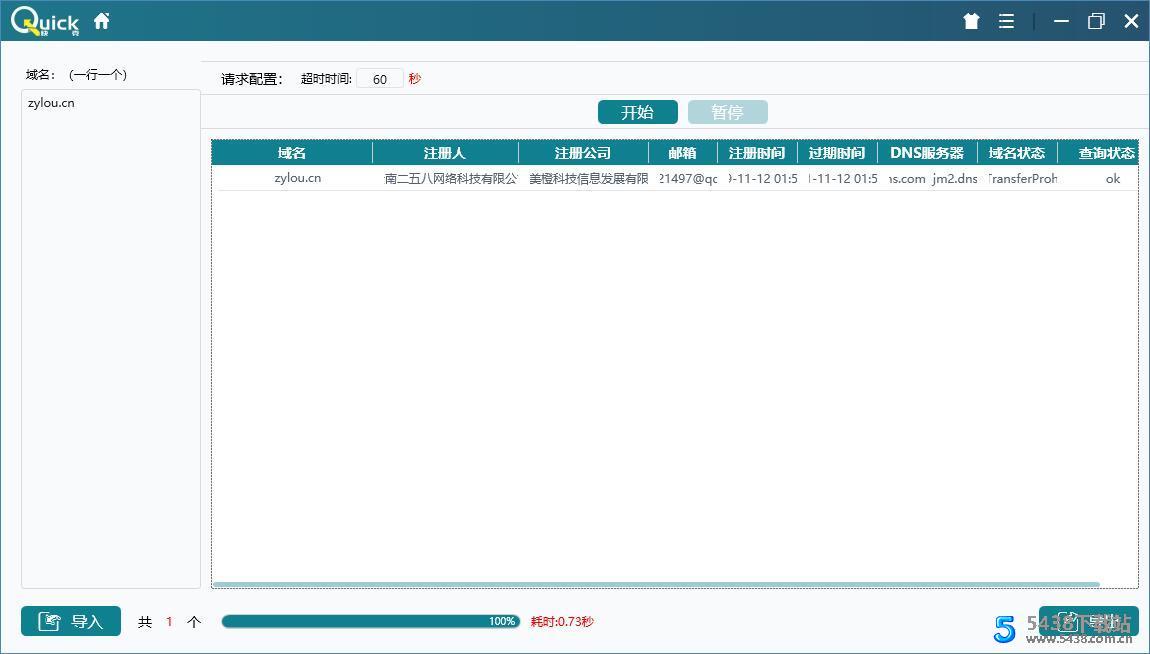Screen dimensions: 1150x654
Task: Click the ok status cell for zylou.cn
Action: tap(1113, 178)
